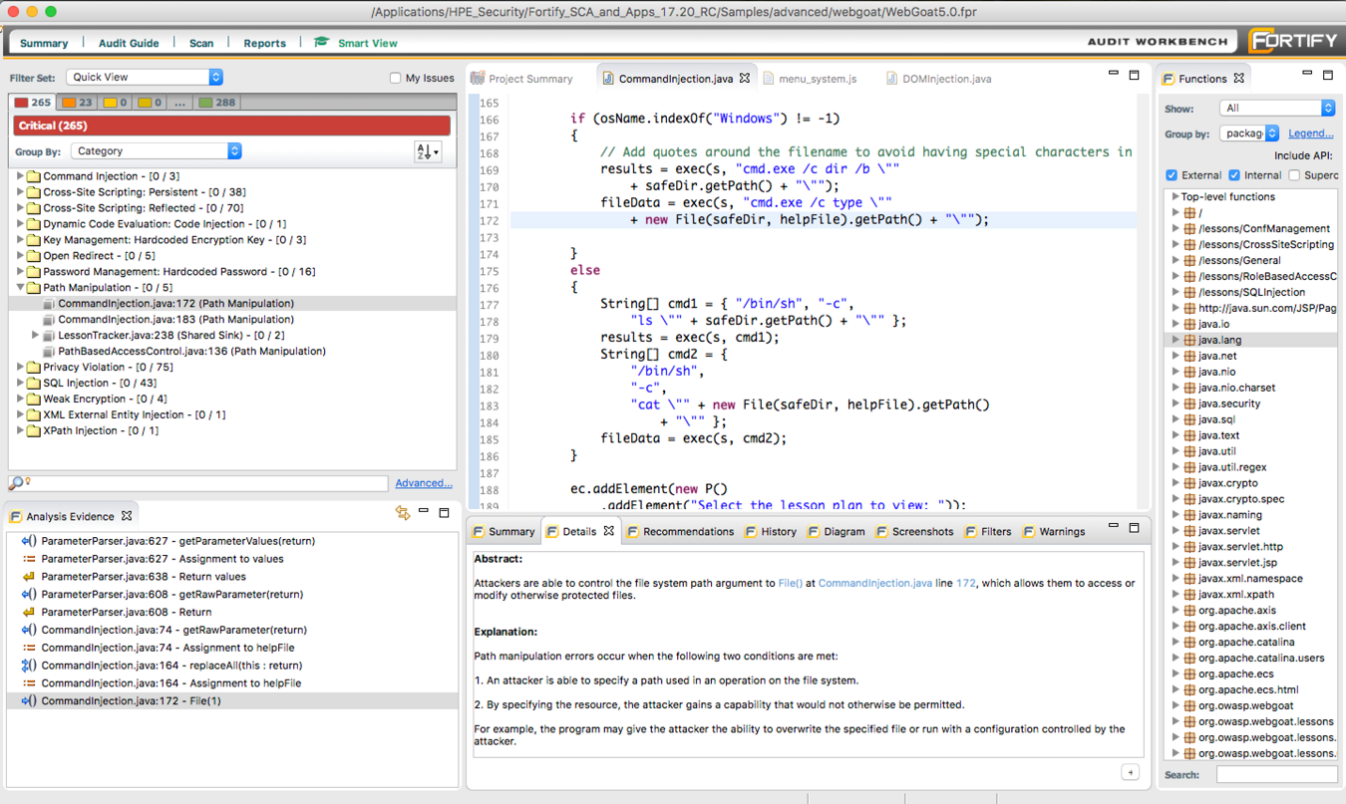
Task: Maximize the Functions panel view
Action: (1328, 76)
